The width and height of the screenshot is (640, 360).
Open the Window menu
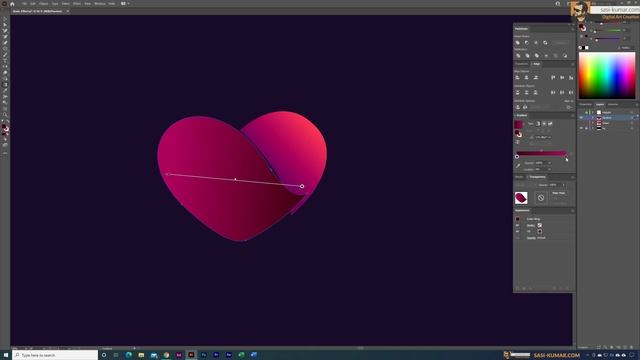coord(100,4)
